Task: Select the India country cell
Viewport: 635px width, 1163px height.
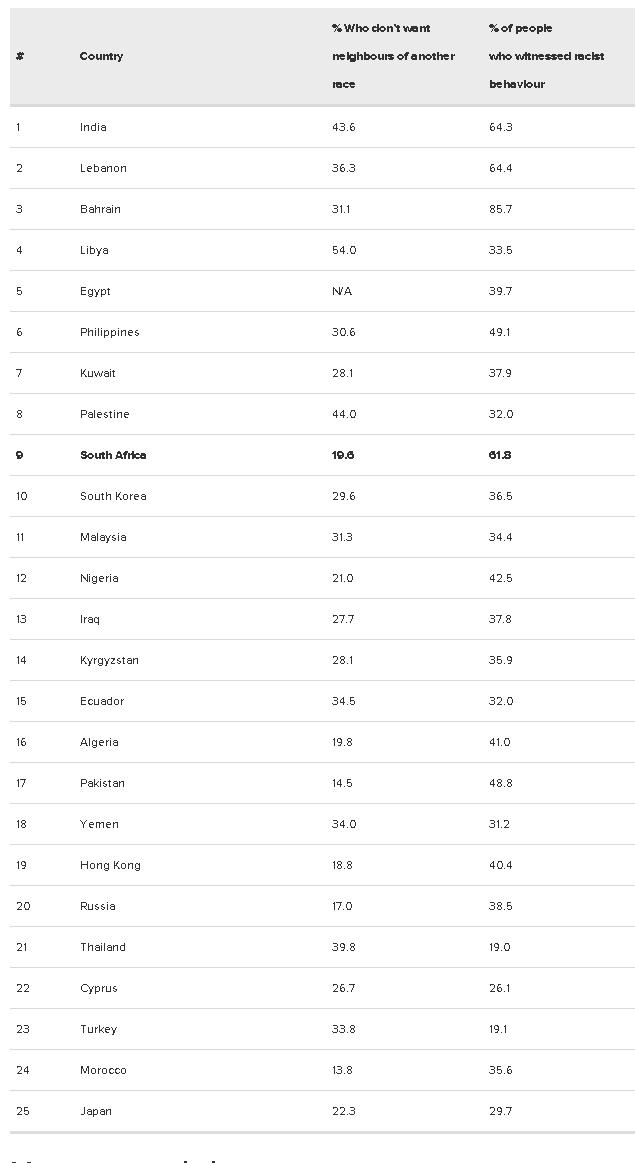Action: click(x=93, y=128)
